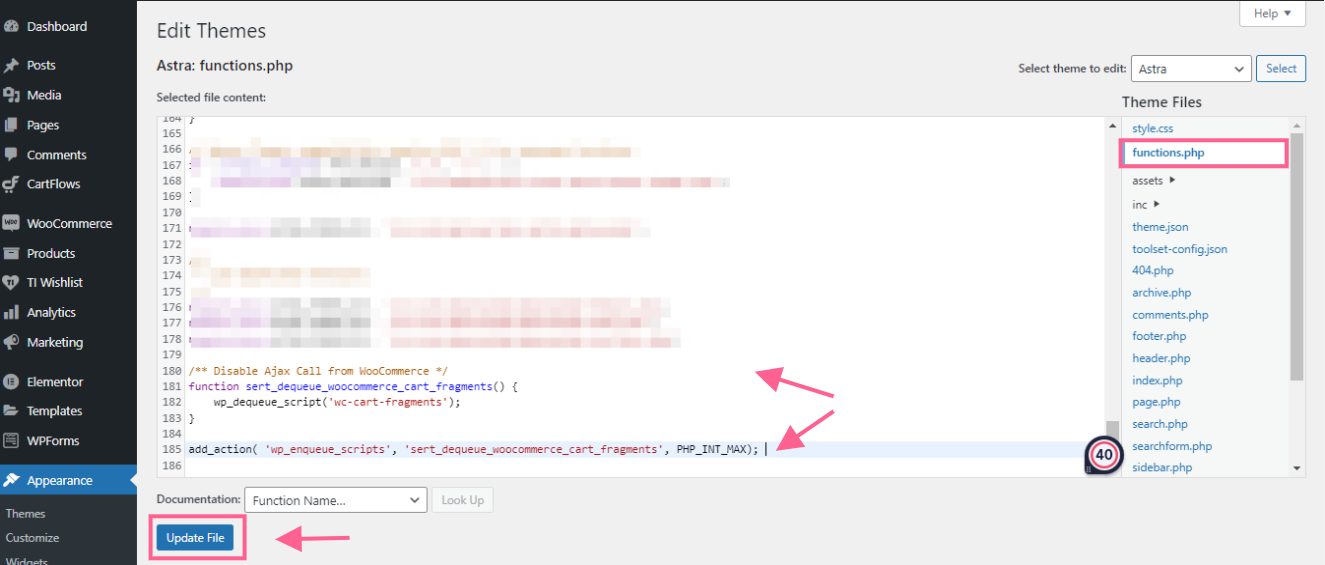Click the Elementor sidebar icon
Screen dimensions: 1325x565
(x=12, y=382)
